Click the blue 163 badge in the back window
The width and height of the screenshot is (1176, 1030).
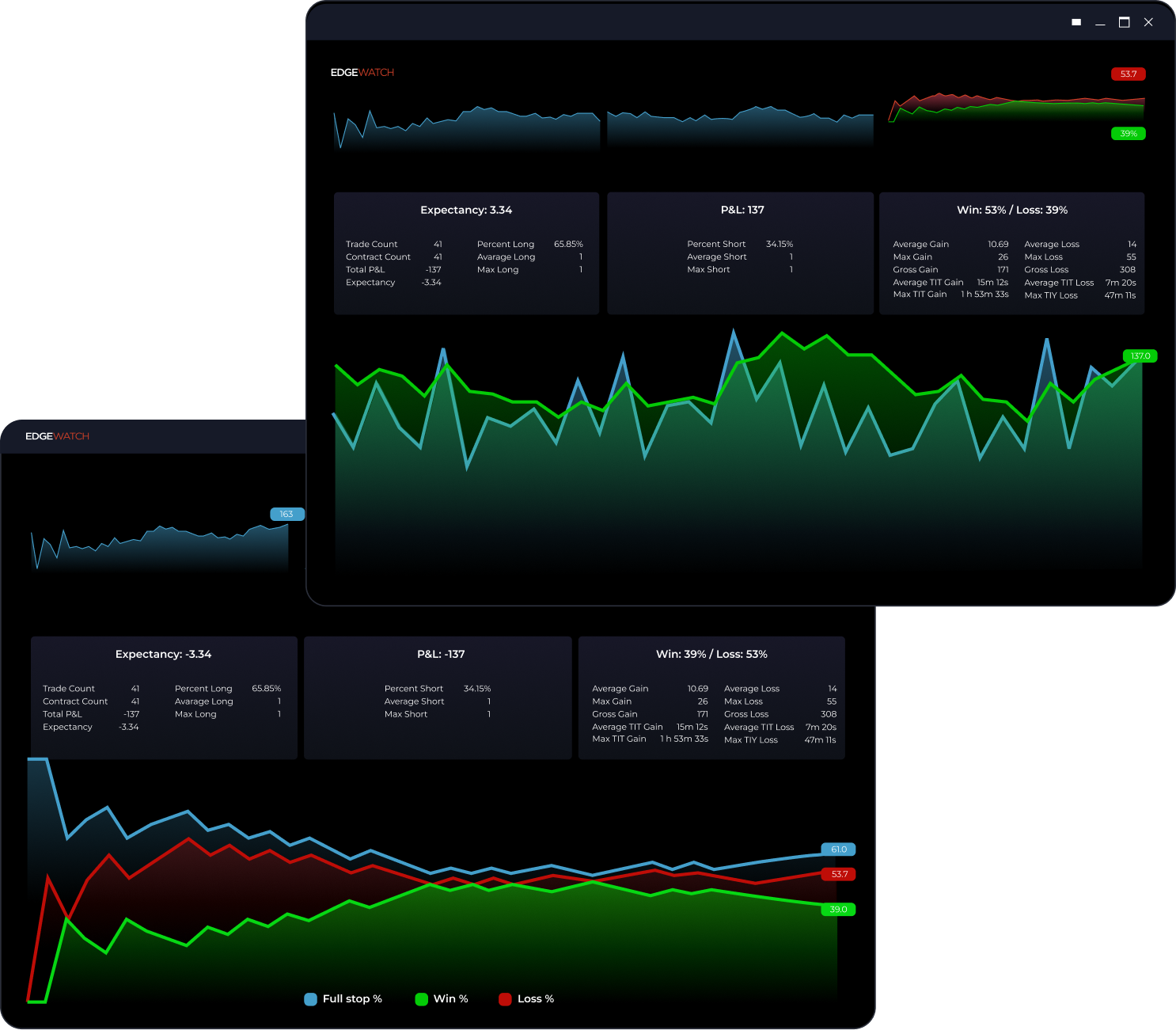pyautogui.click(x=286, y=514)
